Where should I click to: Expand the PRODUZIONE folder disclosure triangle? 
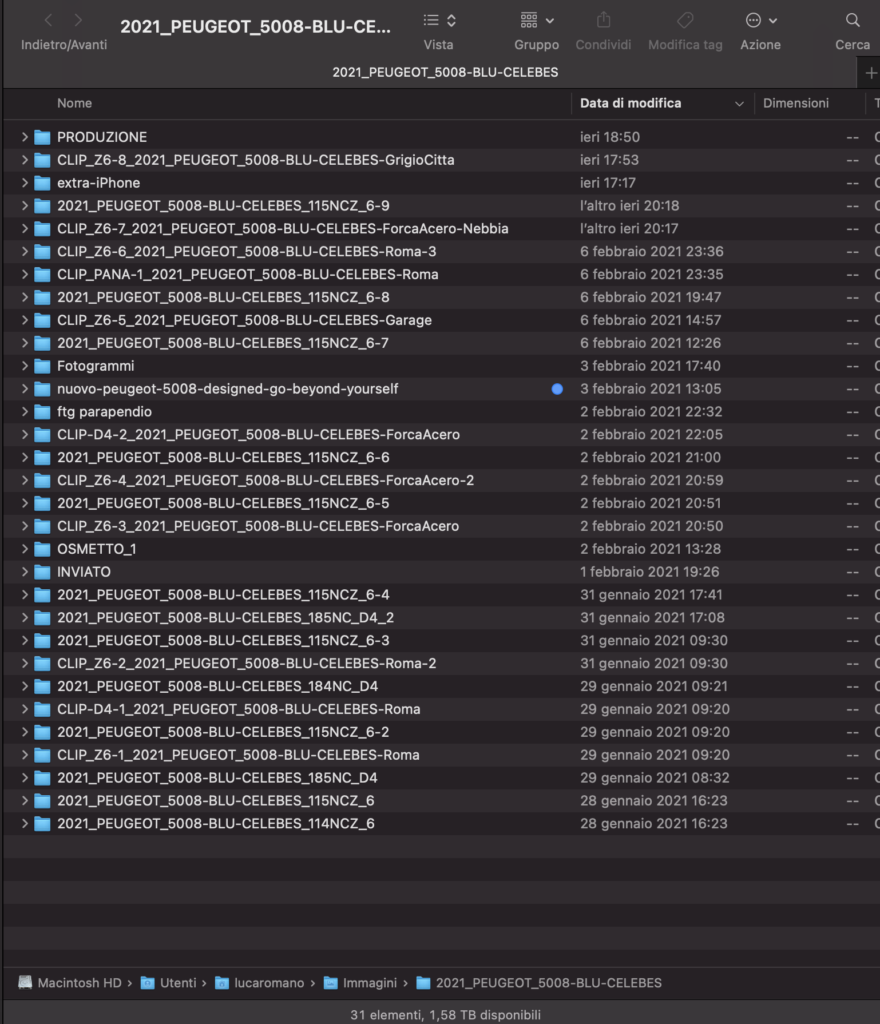coord(24,137)
